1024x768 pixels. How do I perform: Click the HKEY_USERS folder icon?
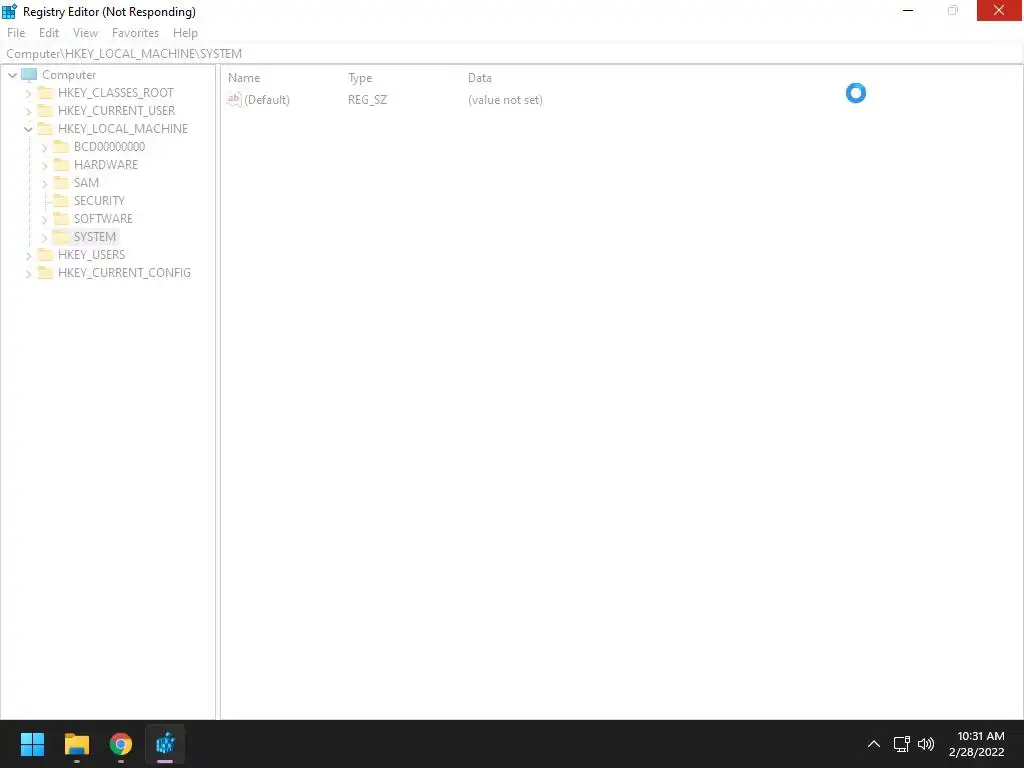pyautogui.click(x=45, y=254)
